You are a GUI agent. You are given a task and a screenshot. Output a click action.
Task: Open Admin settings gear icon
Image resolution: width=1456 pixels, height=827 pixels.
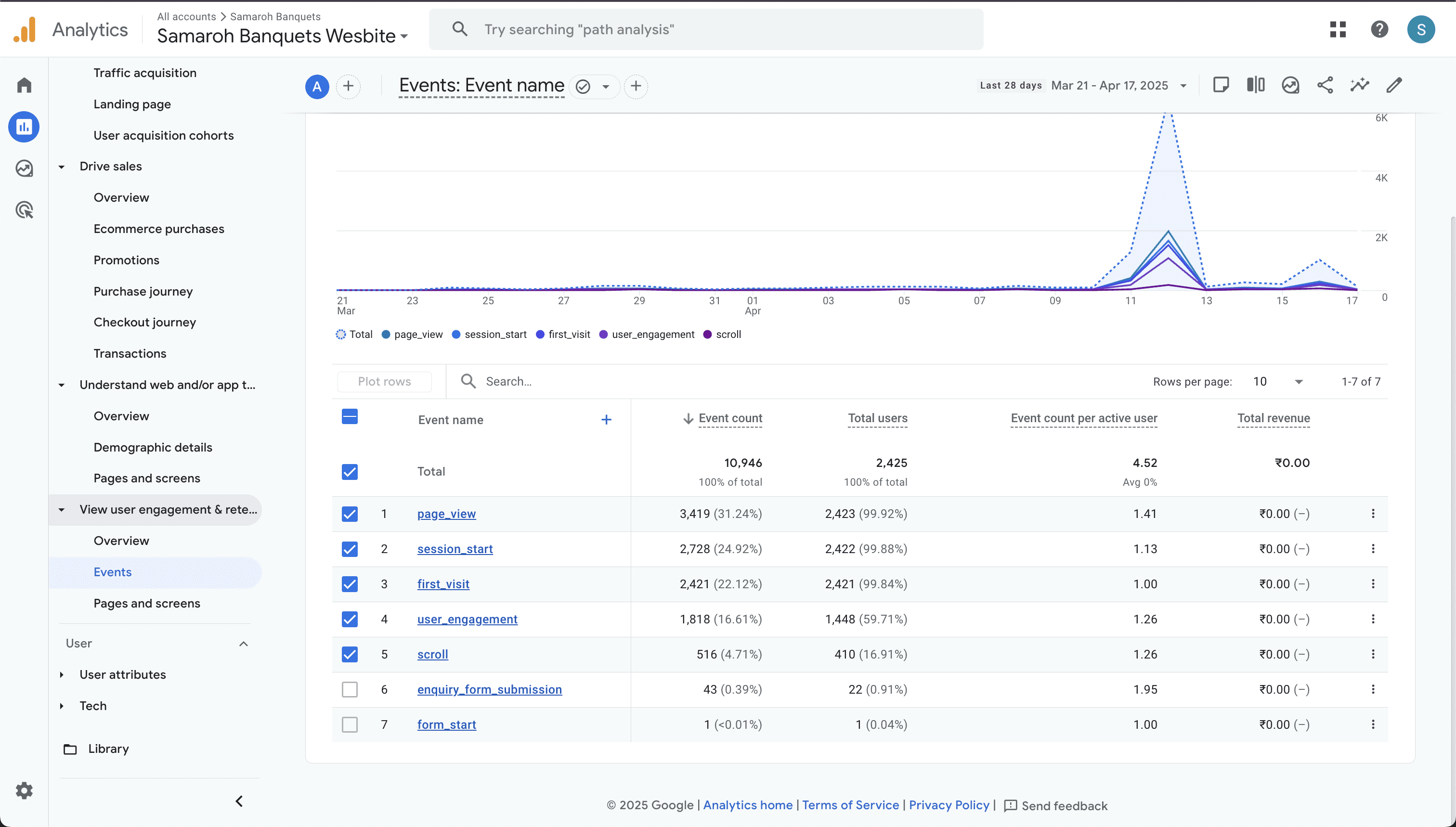(24, 790)
